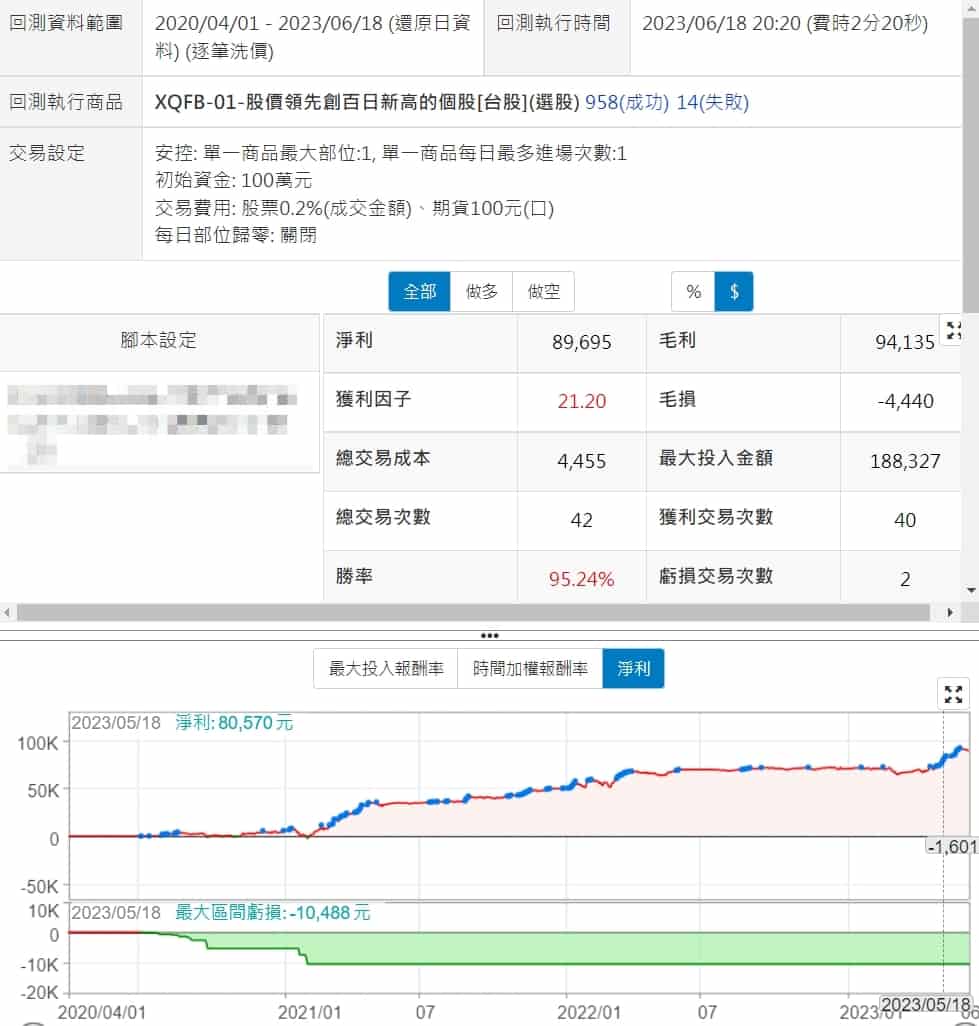Click the three-dot panel splitter handle

(x=489, y=635)
